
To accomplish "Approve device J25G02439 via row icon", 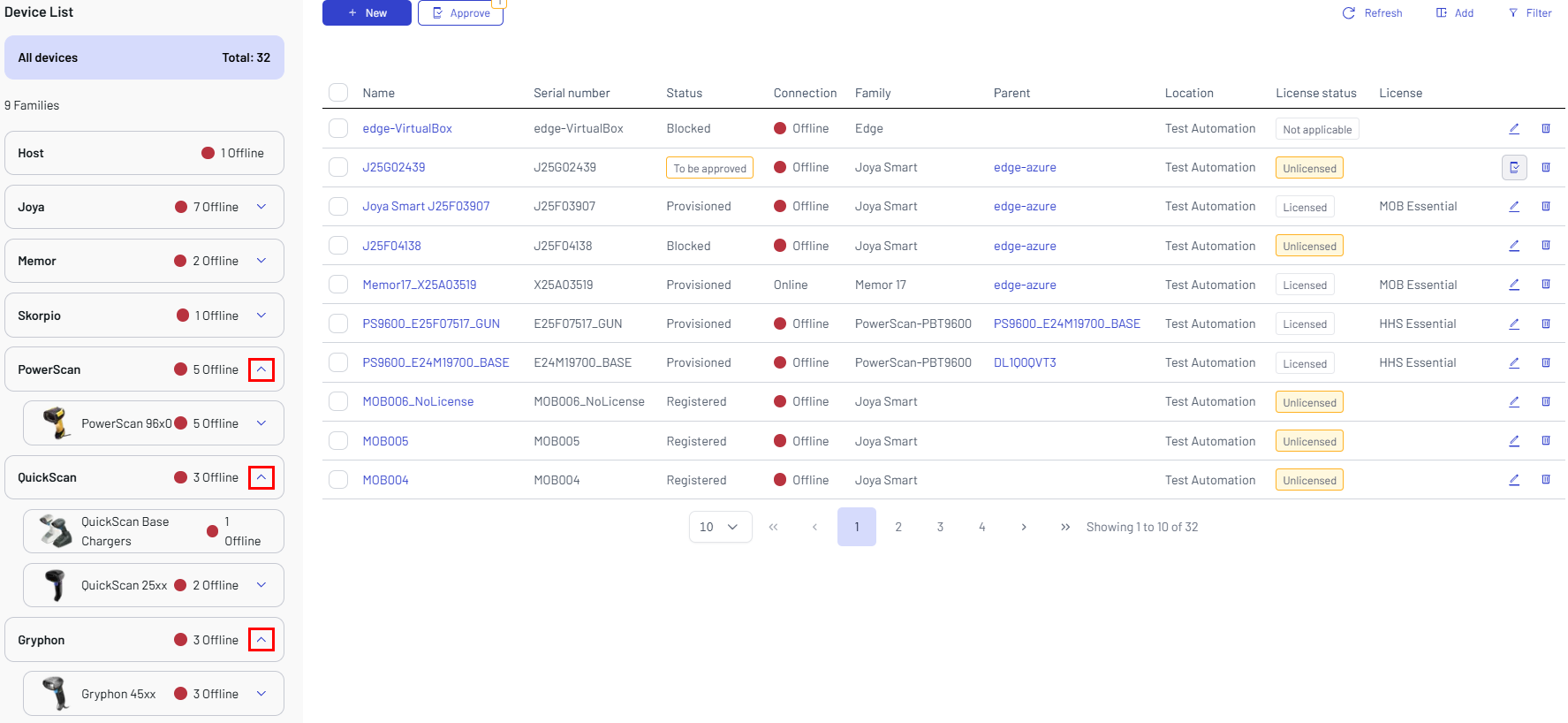I will pyautogui.click(x=1514, y=167).
